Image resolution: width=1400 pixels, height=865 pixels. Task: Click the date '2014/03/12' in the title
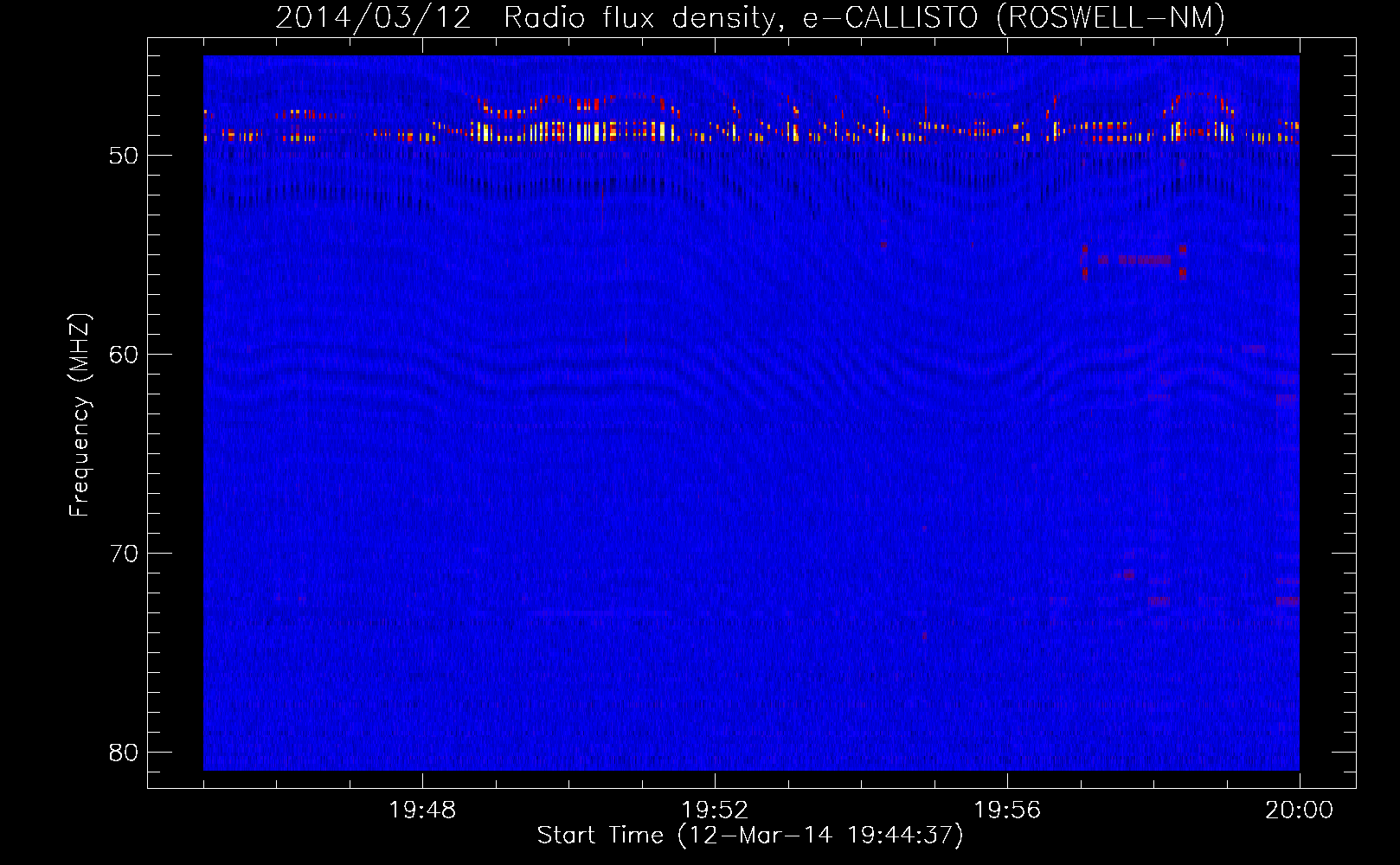point(374,18)
